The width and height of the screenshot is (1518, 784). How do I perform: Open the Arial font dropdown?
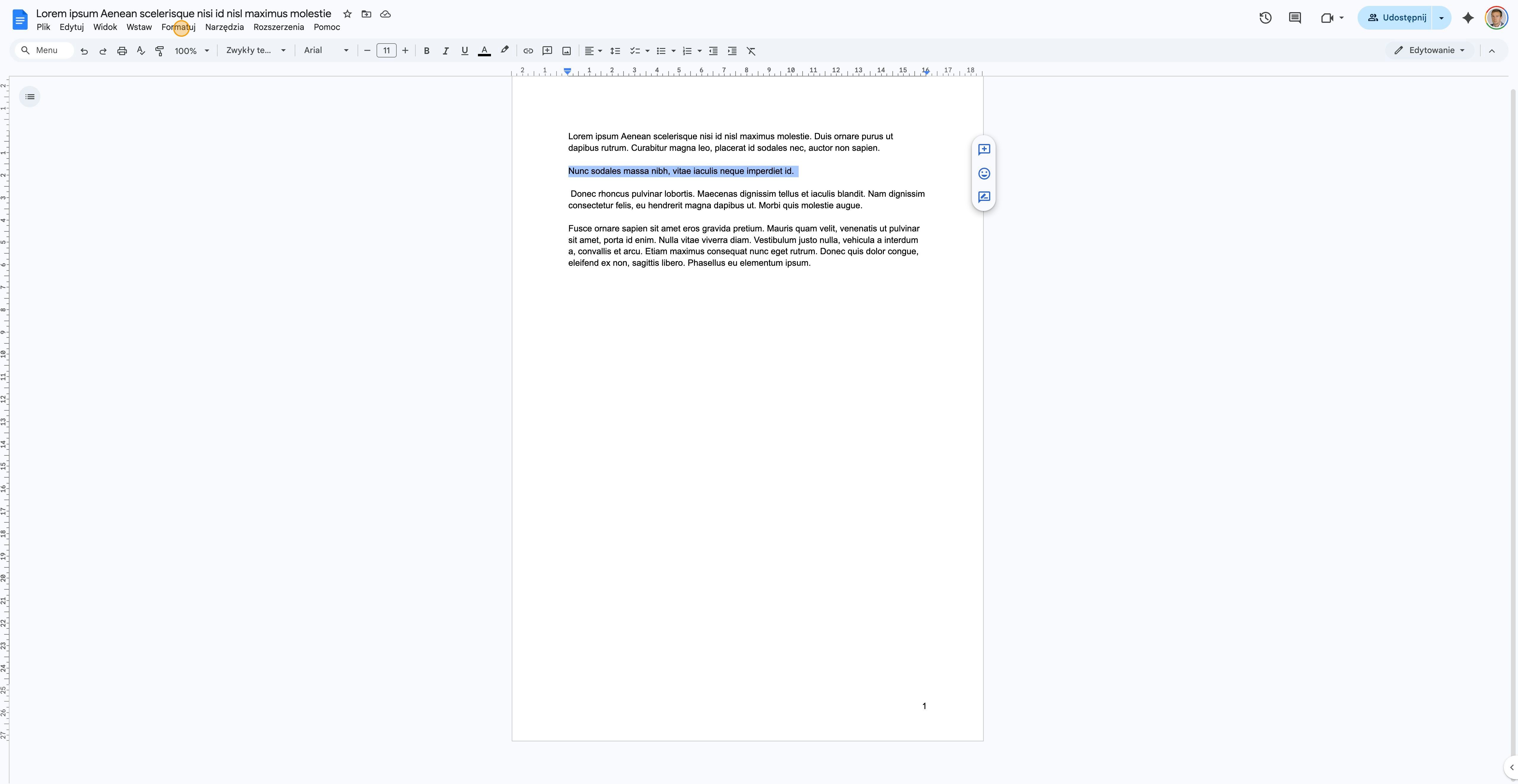tap(326, 51)
